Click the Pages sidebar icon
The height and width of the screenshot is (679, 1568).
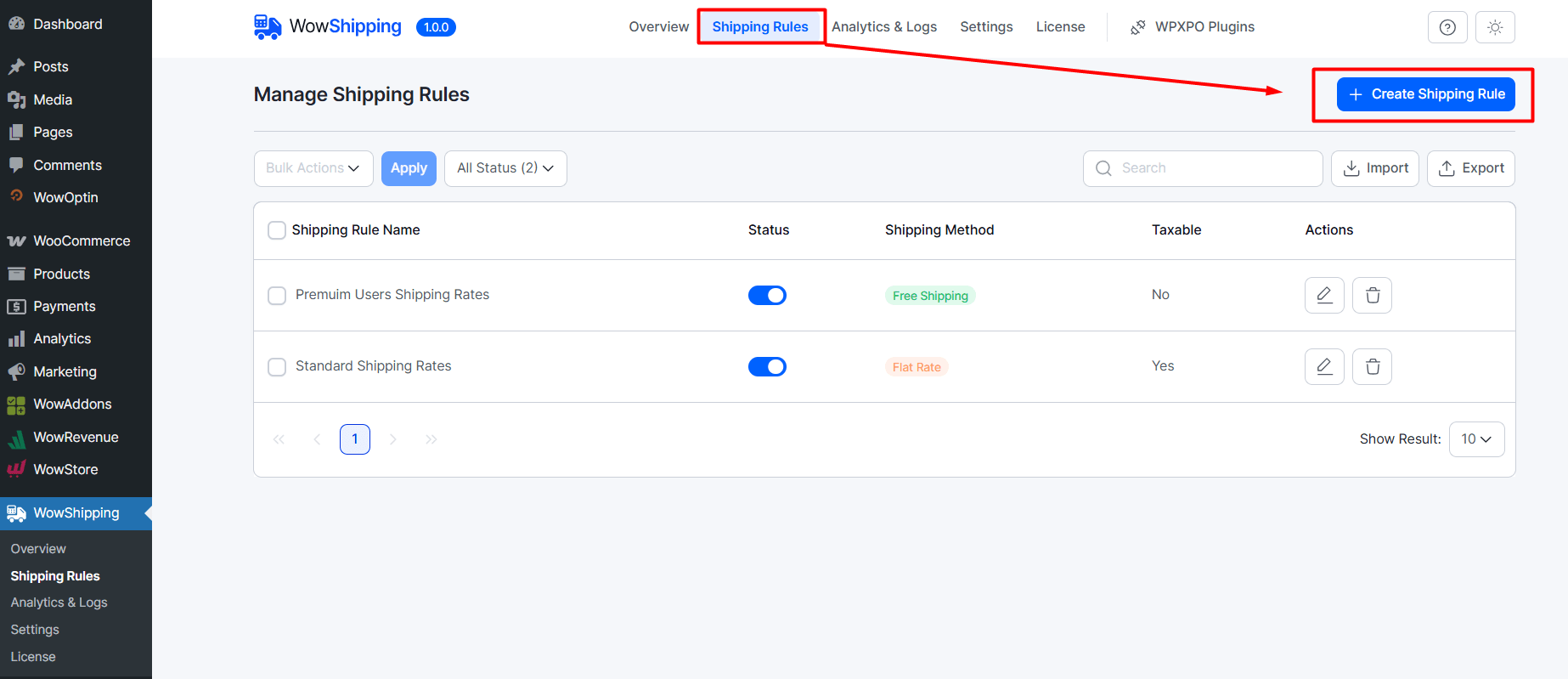click(x=16, y=132)
